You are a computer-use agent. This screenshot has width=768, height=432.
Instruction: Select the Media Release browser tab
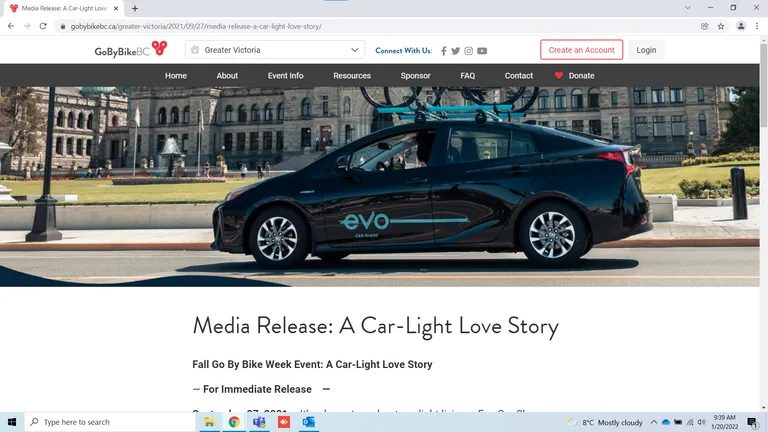64,8
